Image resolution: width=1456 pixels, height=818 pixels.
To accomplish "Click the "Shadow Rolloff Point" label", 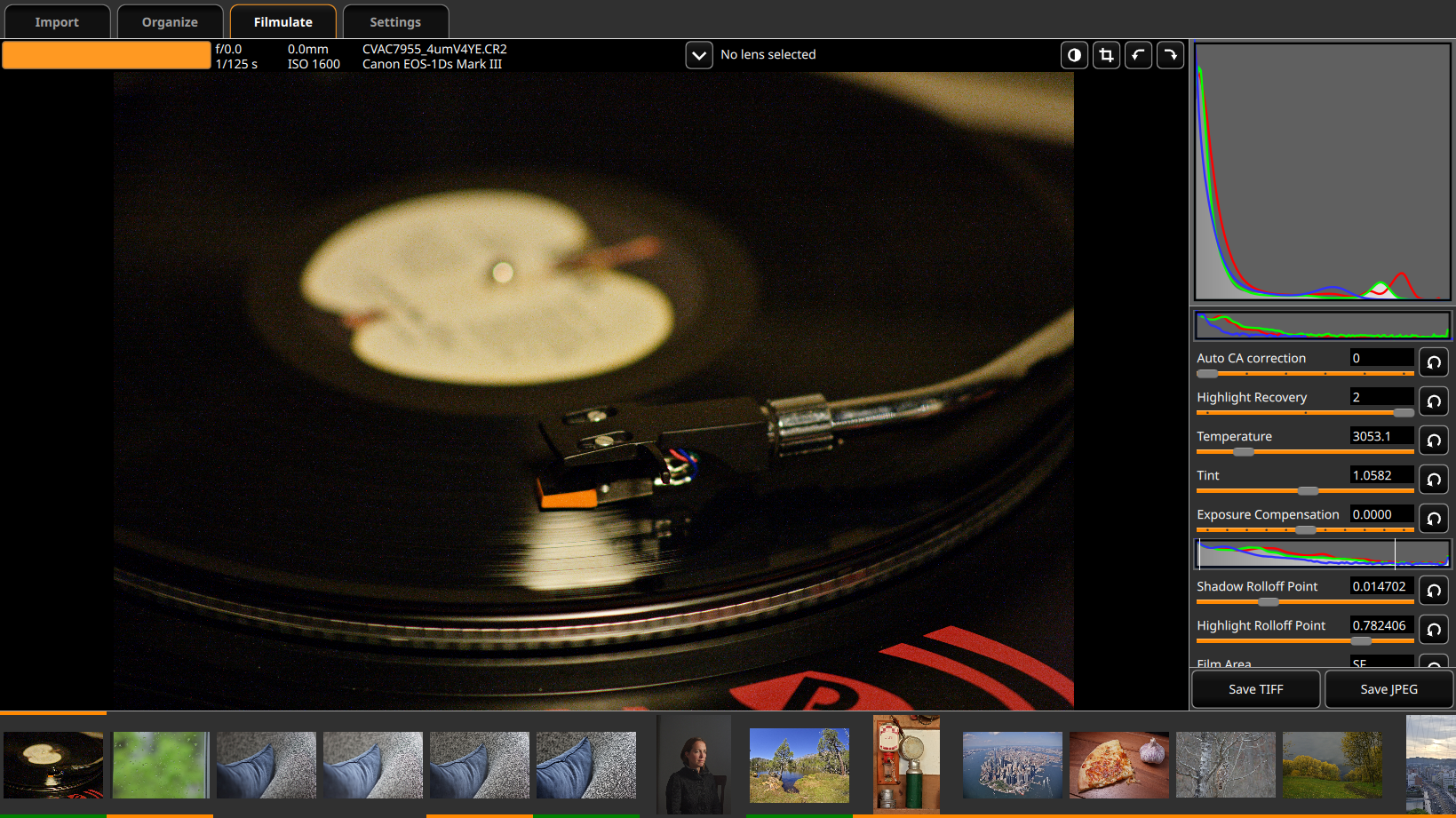I will click(x=1257, y=586).
